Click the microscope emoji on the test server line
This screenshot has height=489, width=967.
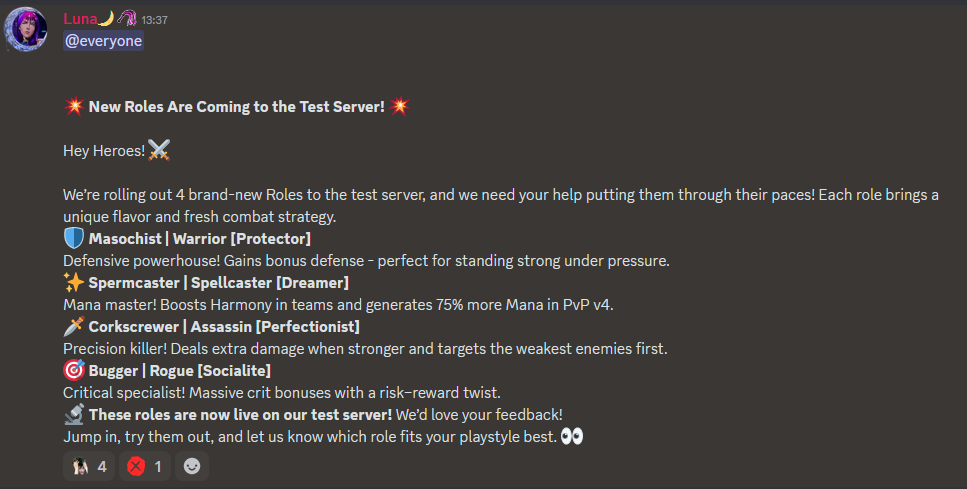[x=73, y=414]
